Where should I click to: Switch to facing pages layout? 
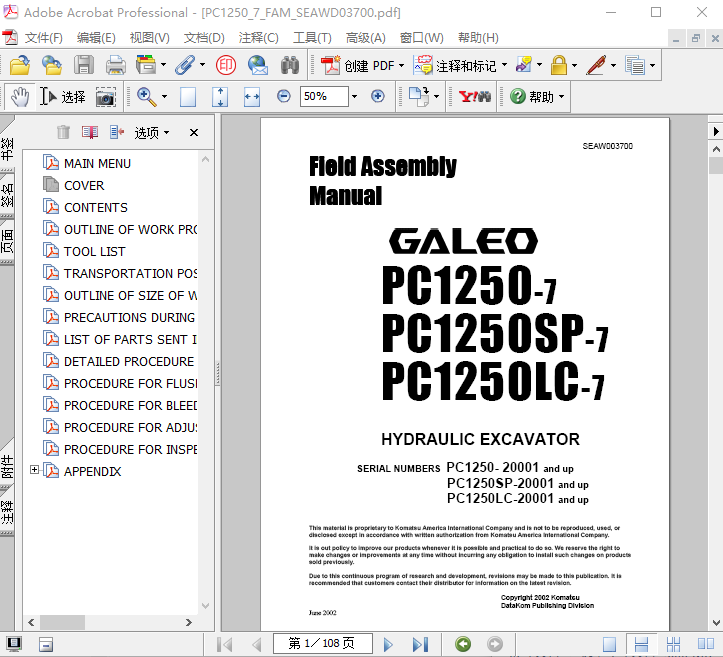coord(705,644)
